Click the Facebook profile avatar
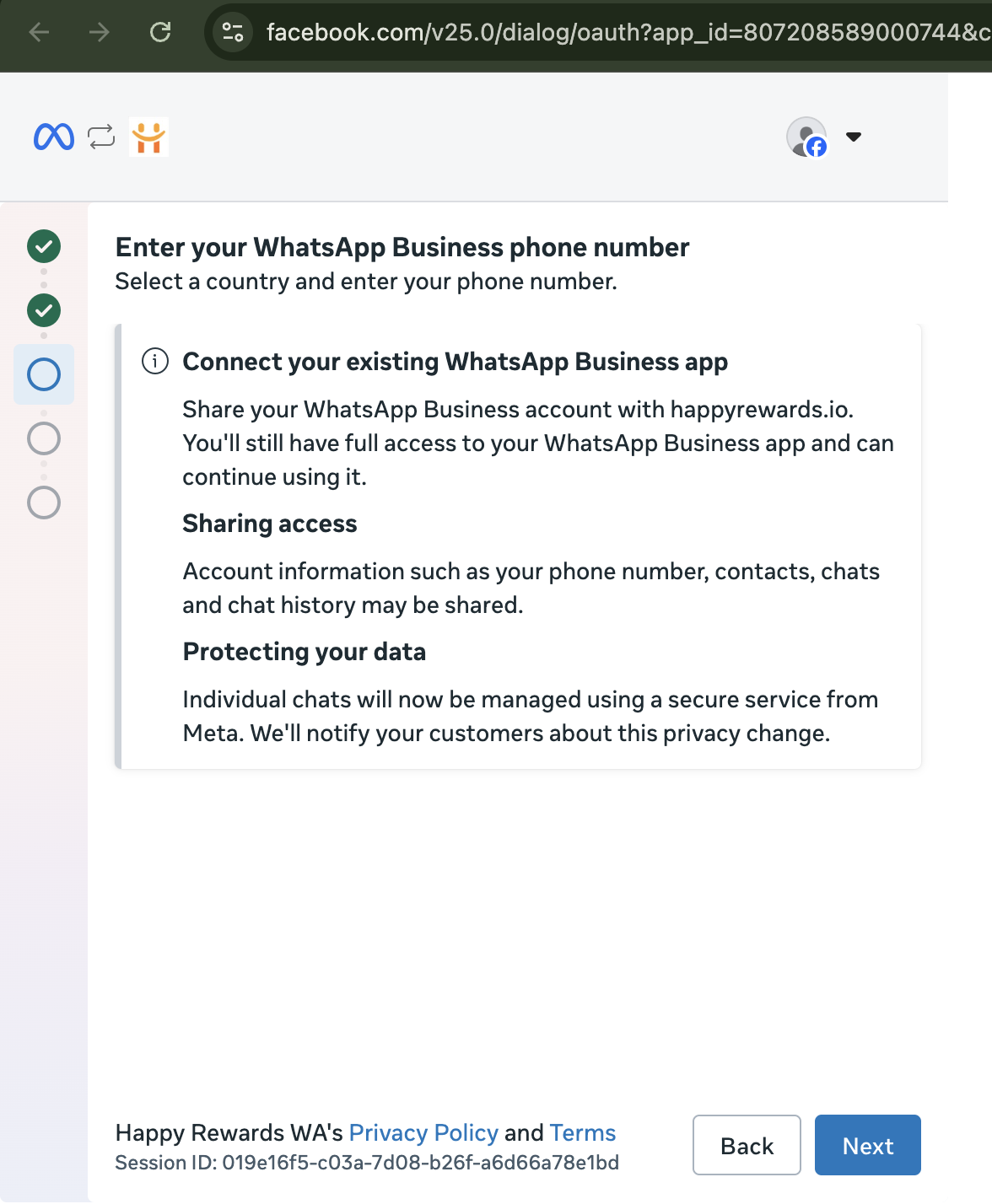The height and width of the screenshot is (1204, 992). point(807,137)
